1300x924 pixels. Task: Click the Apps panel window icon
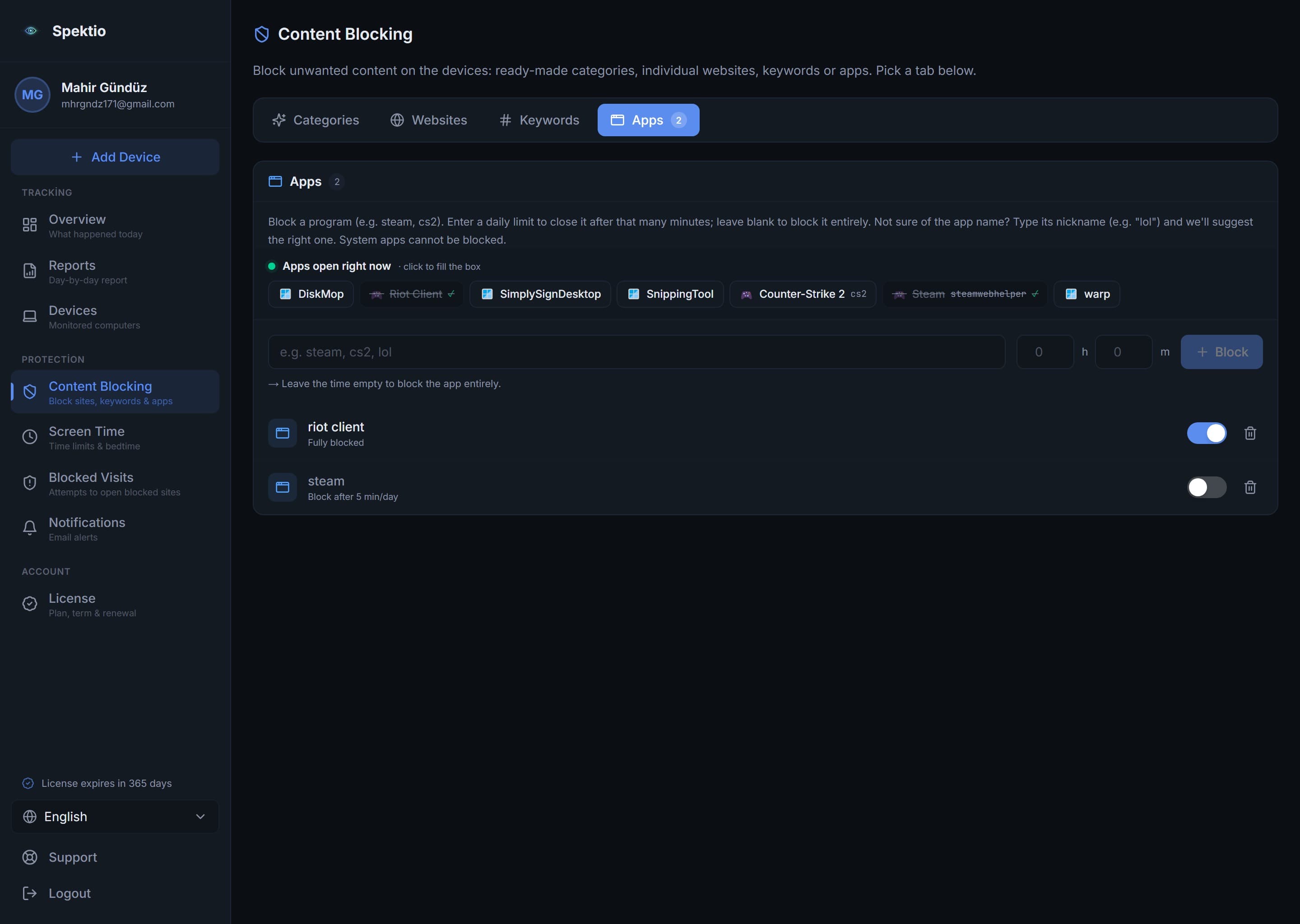275,181
